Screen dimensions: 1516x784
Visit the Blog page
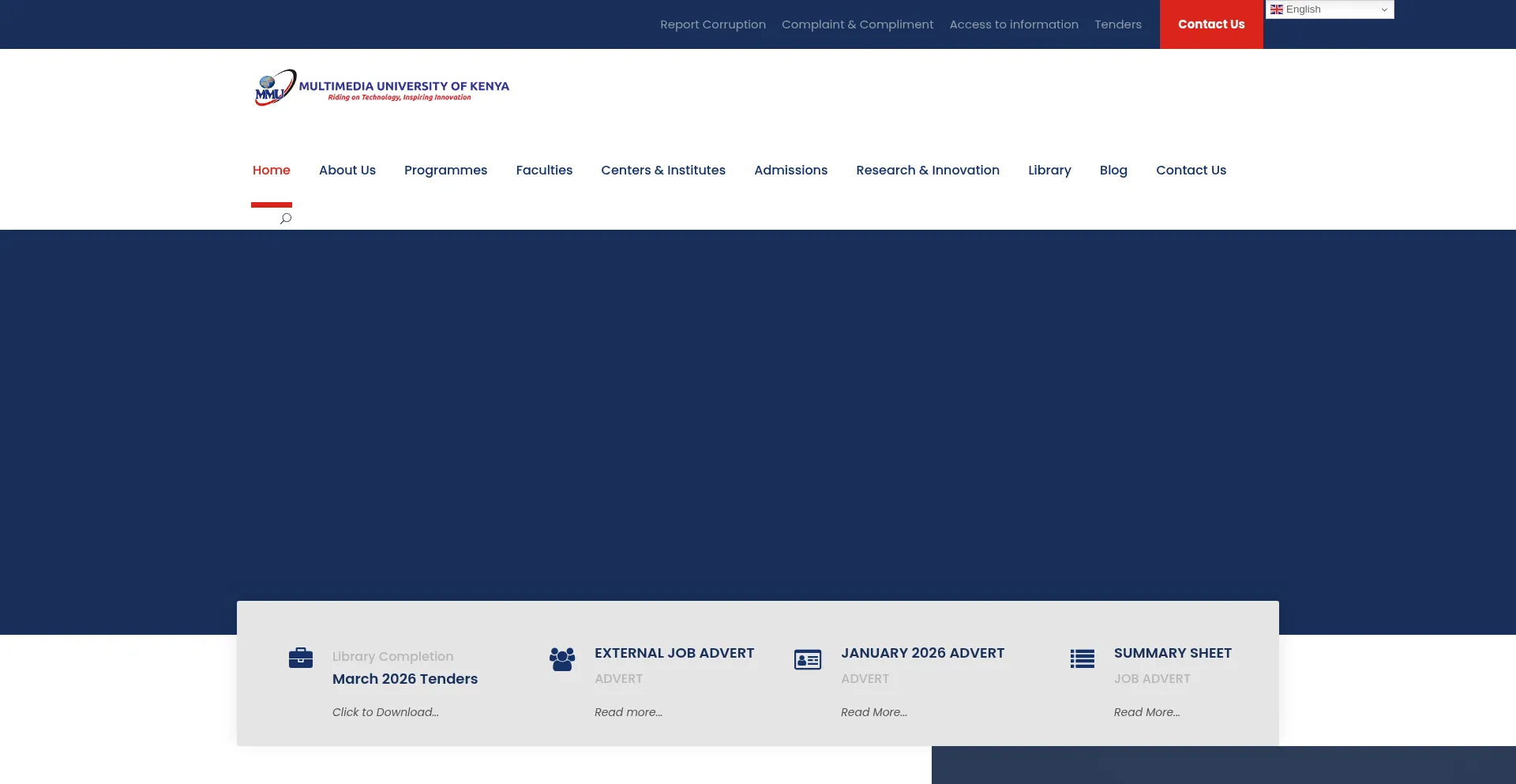1113,171
